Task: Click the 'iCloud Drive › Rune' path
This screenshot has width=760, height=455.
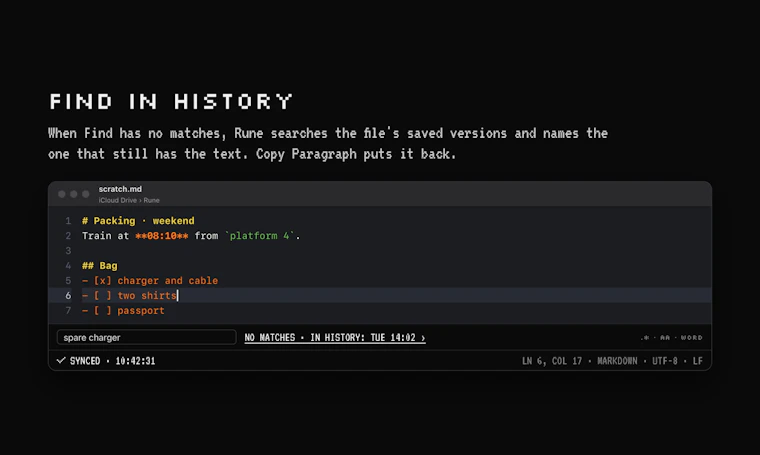Action: (129, 200)
